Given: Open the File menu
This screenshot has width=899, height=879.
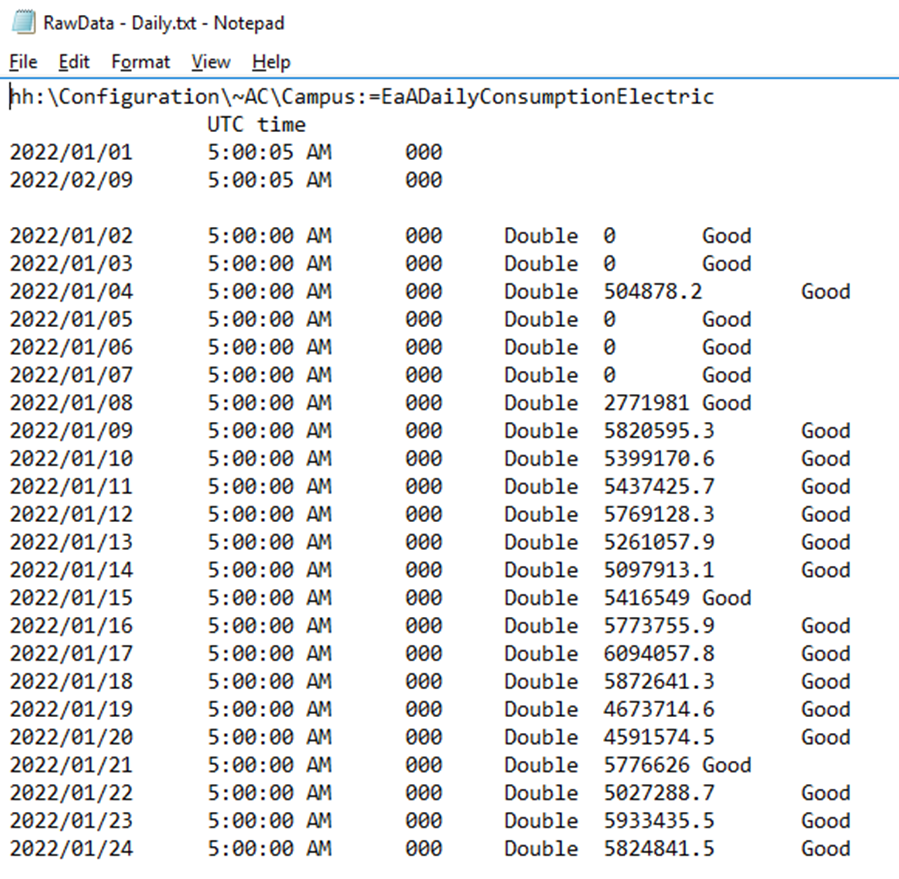Looking at the screenshot, I should point(24,62).
